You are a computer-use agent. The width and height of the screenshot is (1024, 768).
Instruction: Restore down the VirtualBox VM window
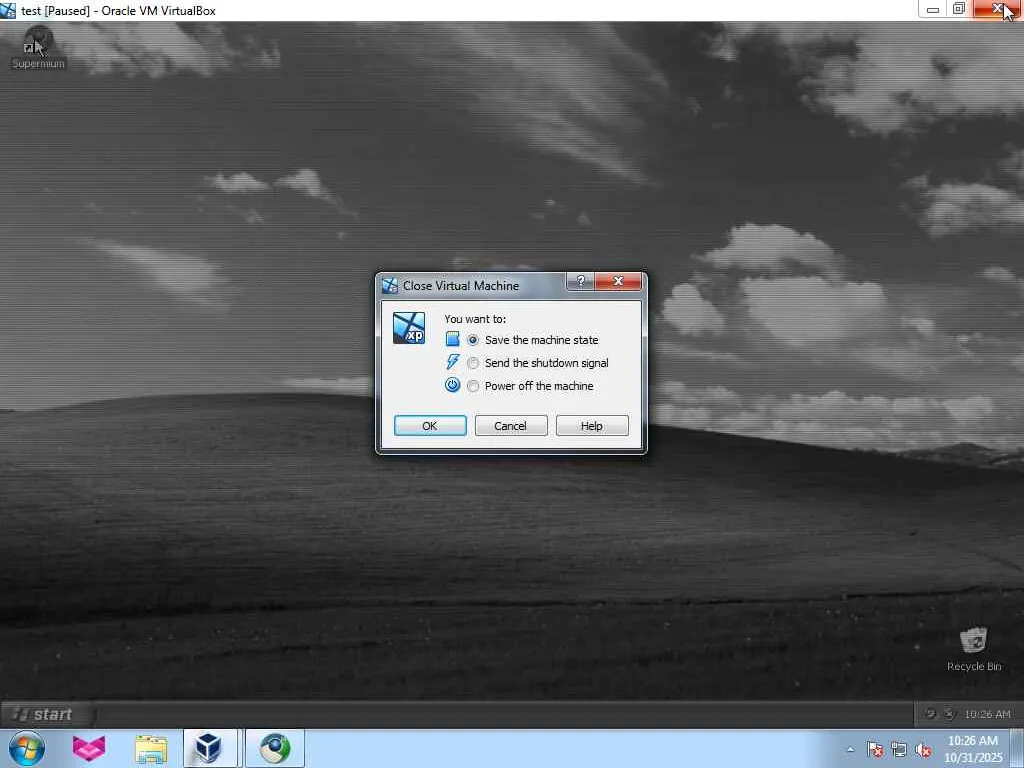[x=959, y=8]
